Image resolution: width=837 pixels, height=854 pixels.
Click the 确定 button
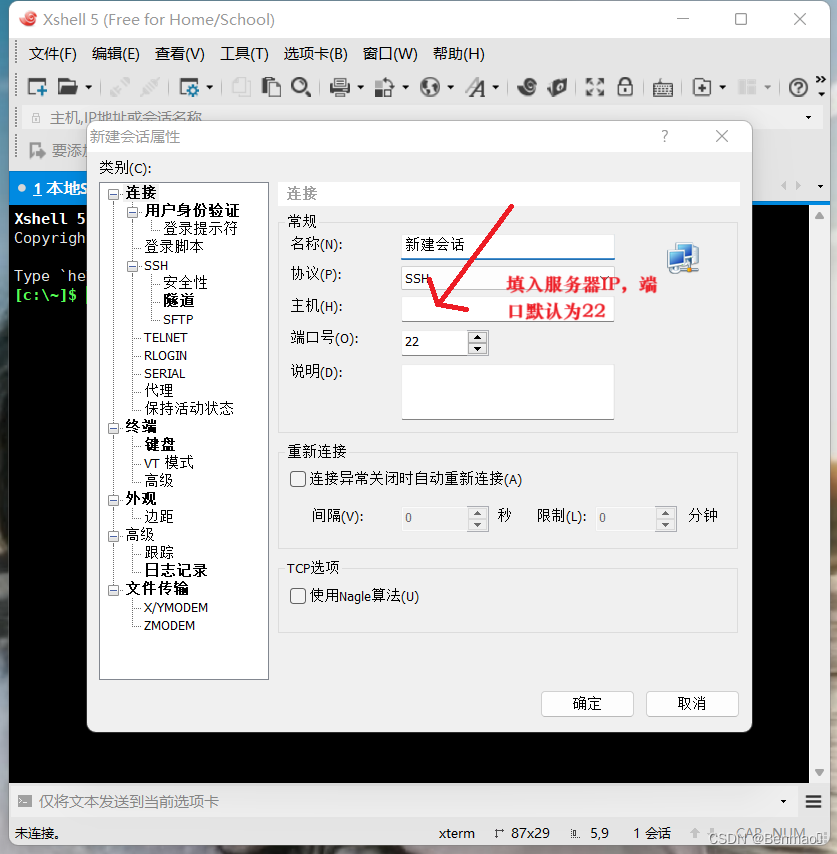click(587, 704)
